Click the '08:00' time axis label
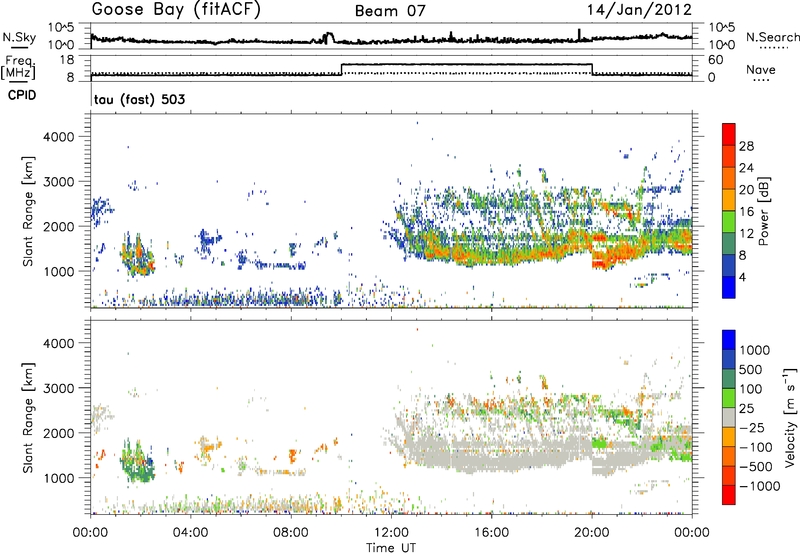The width and height of the screenshot is (800, 554). pos(291,533)
